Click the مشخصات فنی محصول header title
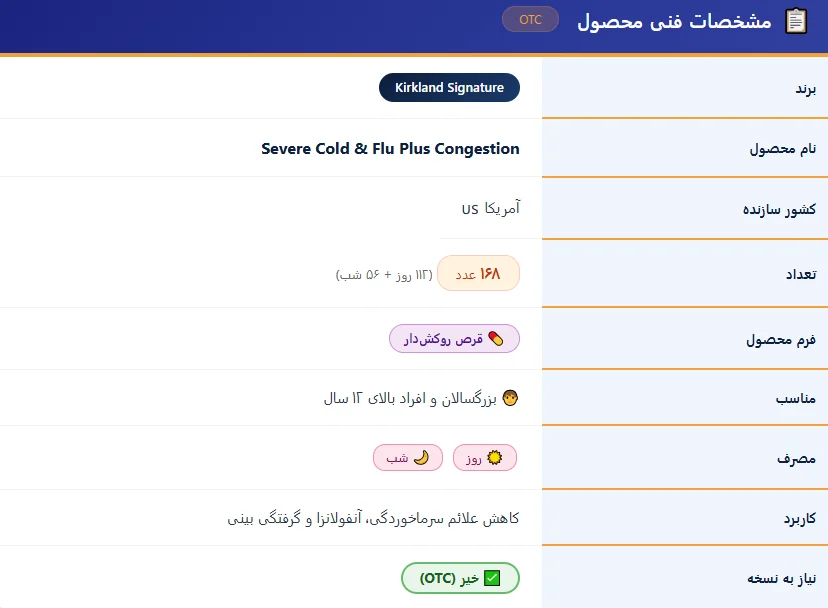 point(674,21)
